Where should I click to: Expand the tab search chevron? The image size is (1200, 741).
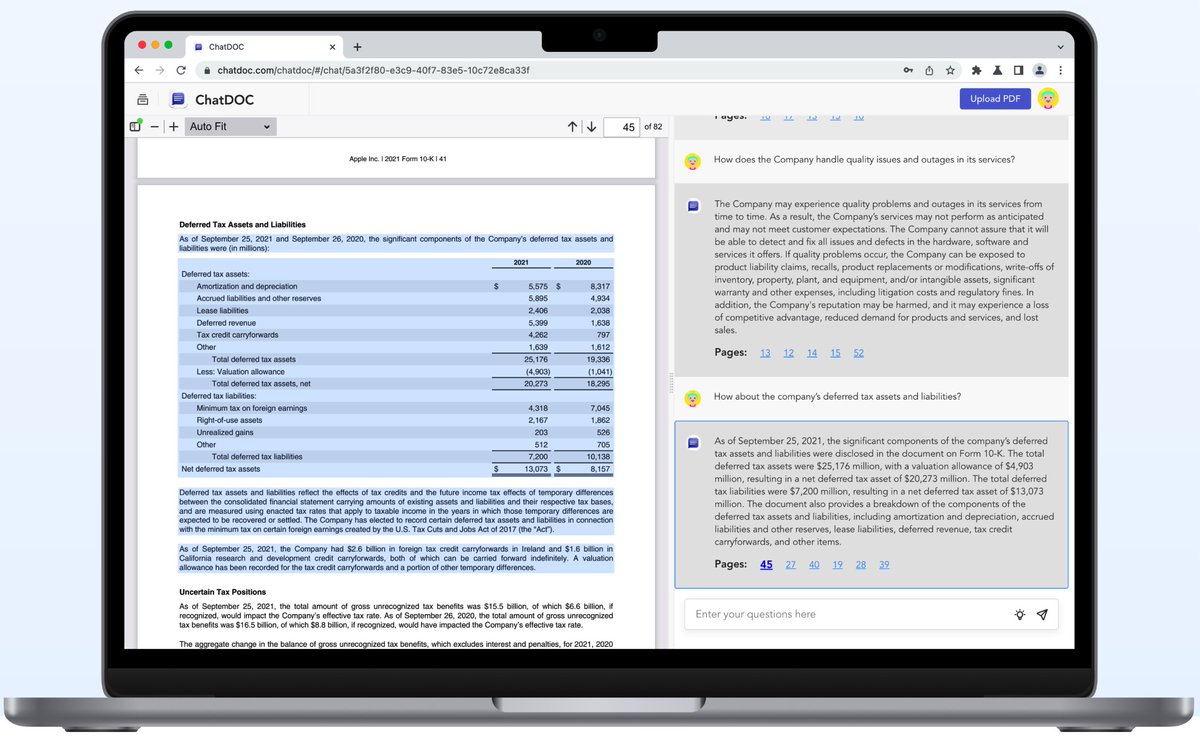1060,47
